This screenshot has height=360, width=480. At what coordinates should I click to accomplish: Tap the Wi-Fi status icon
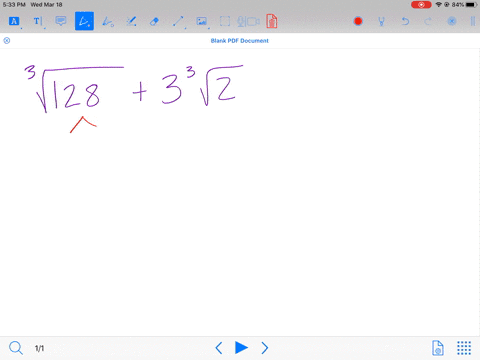point(438,5)
